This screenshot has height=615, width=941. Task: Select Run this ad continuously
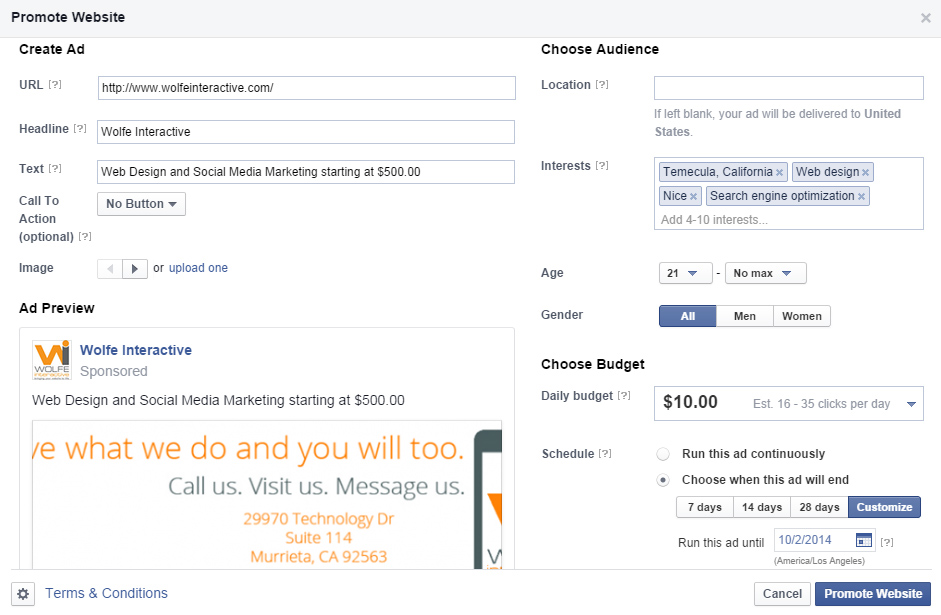pyautogui.click(x=663, y=454)
